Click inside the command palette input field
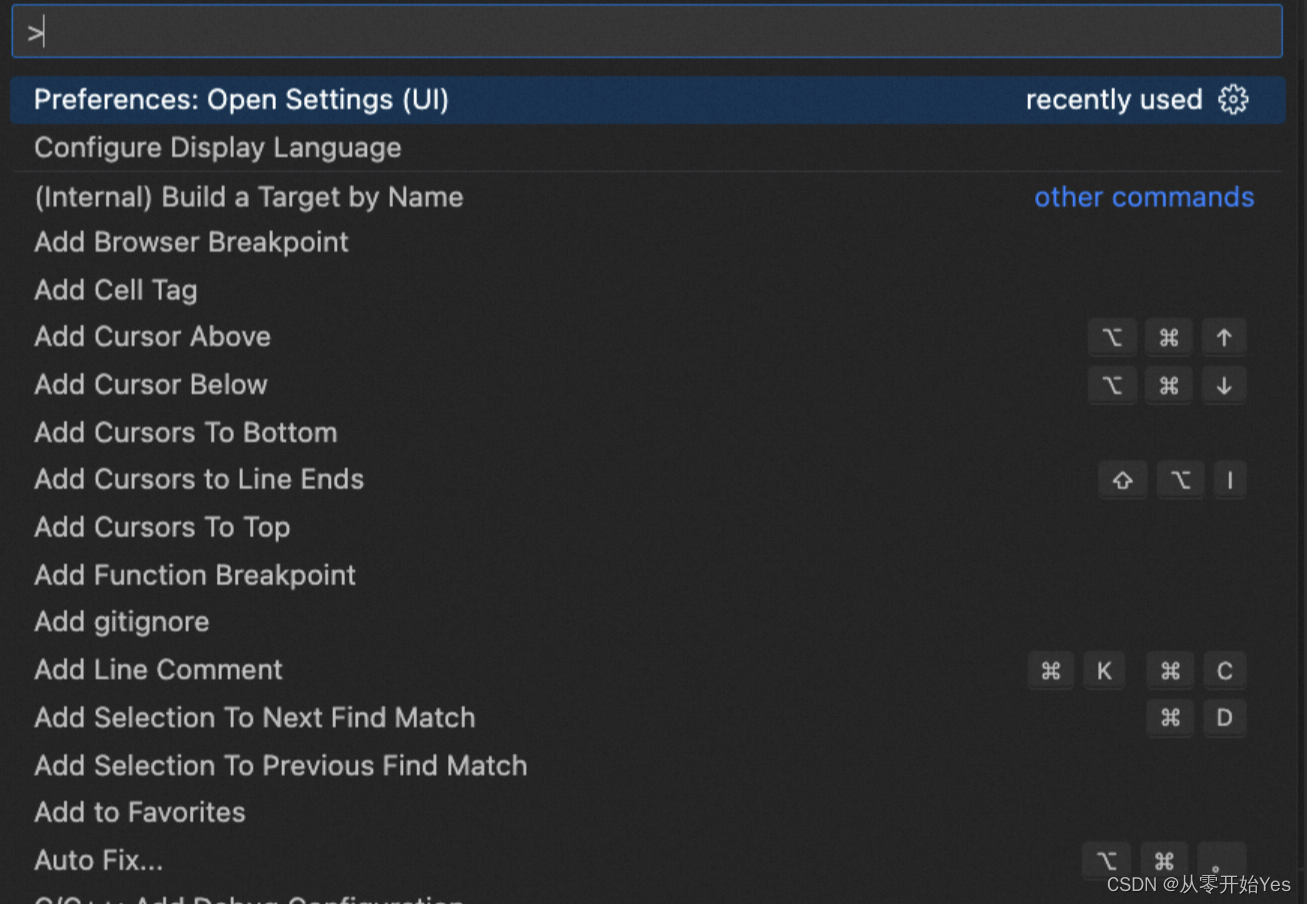Image resolution: width=1307 pixels, height=904 pixels. [650, 31]
